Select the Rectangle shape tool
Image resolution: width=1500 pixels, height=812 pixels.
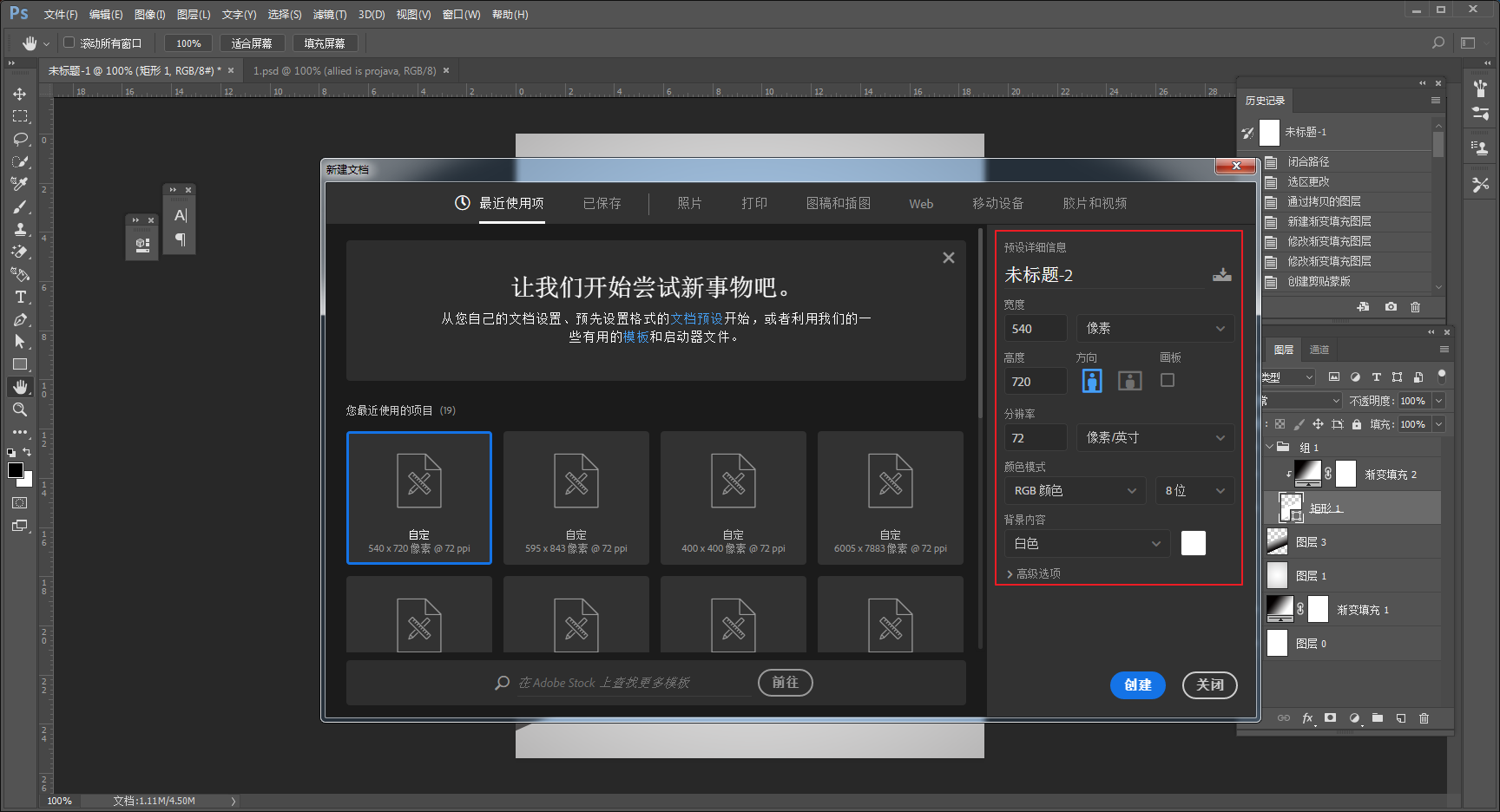pos(20,364)
